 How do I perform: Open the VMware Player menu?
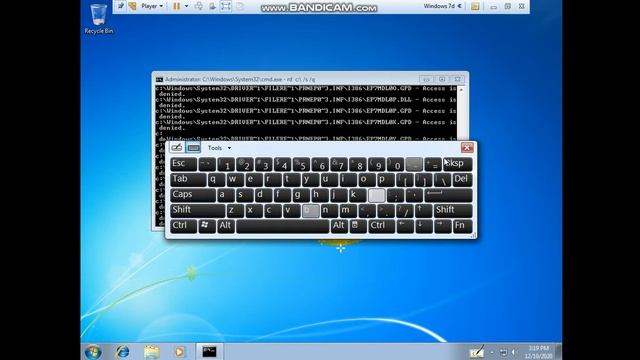coord(152,6)
